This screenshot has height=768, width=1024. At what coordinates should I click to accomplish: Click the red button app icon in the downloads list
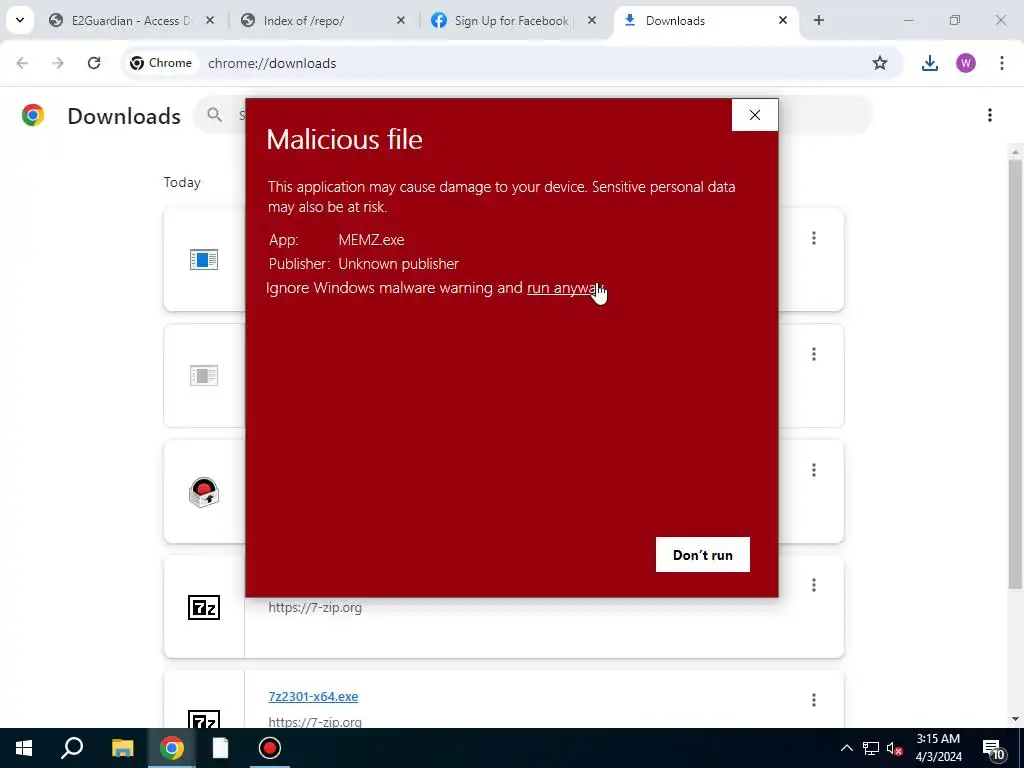click(204, 492)
